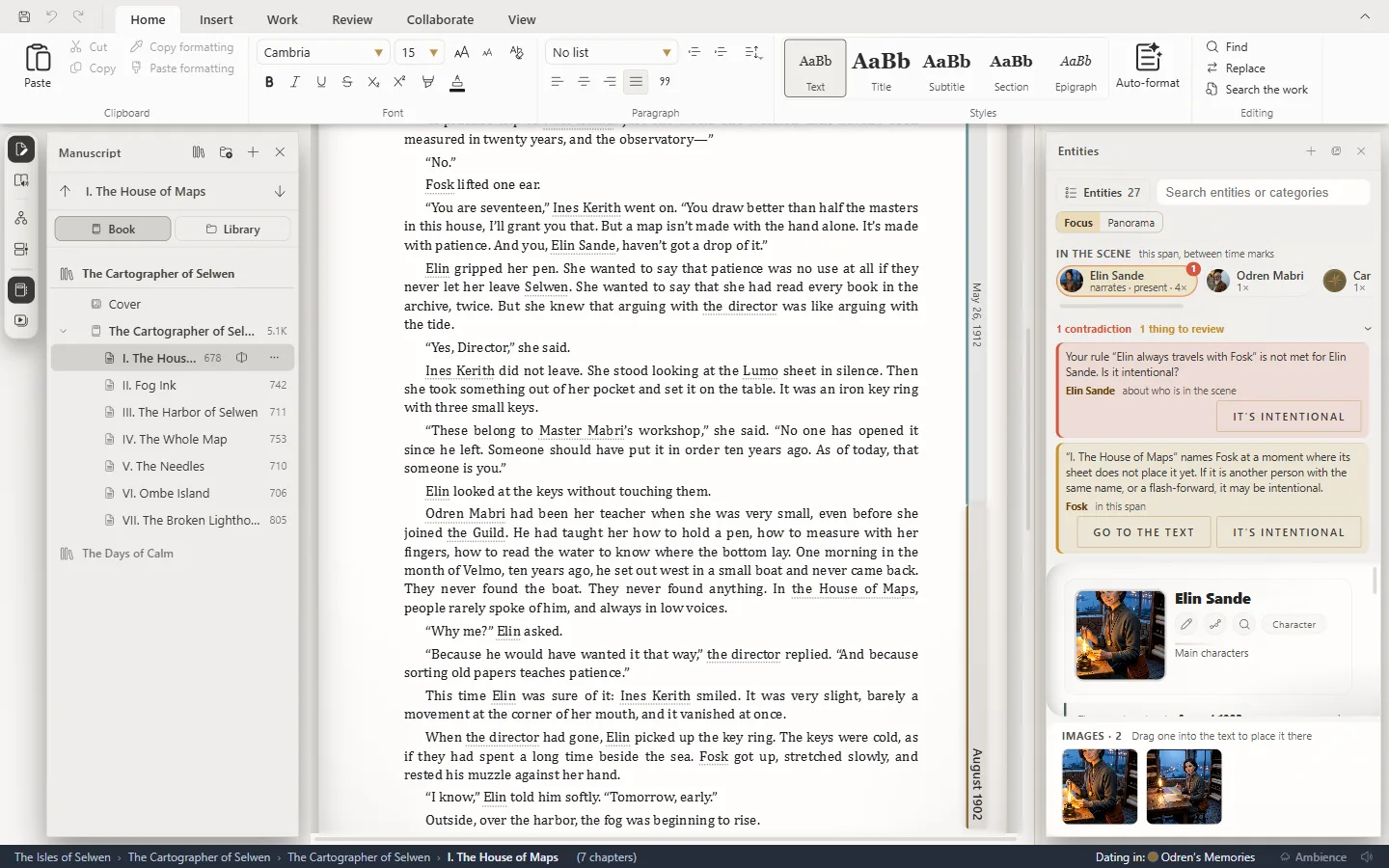Open the Insert ribbon tab

coord(216,19)
